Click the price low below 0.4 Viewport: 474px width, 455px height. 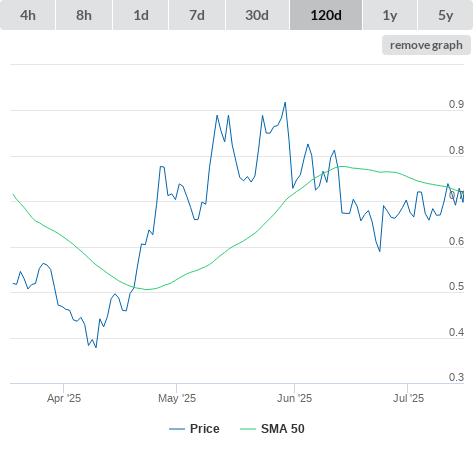96,347
